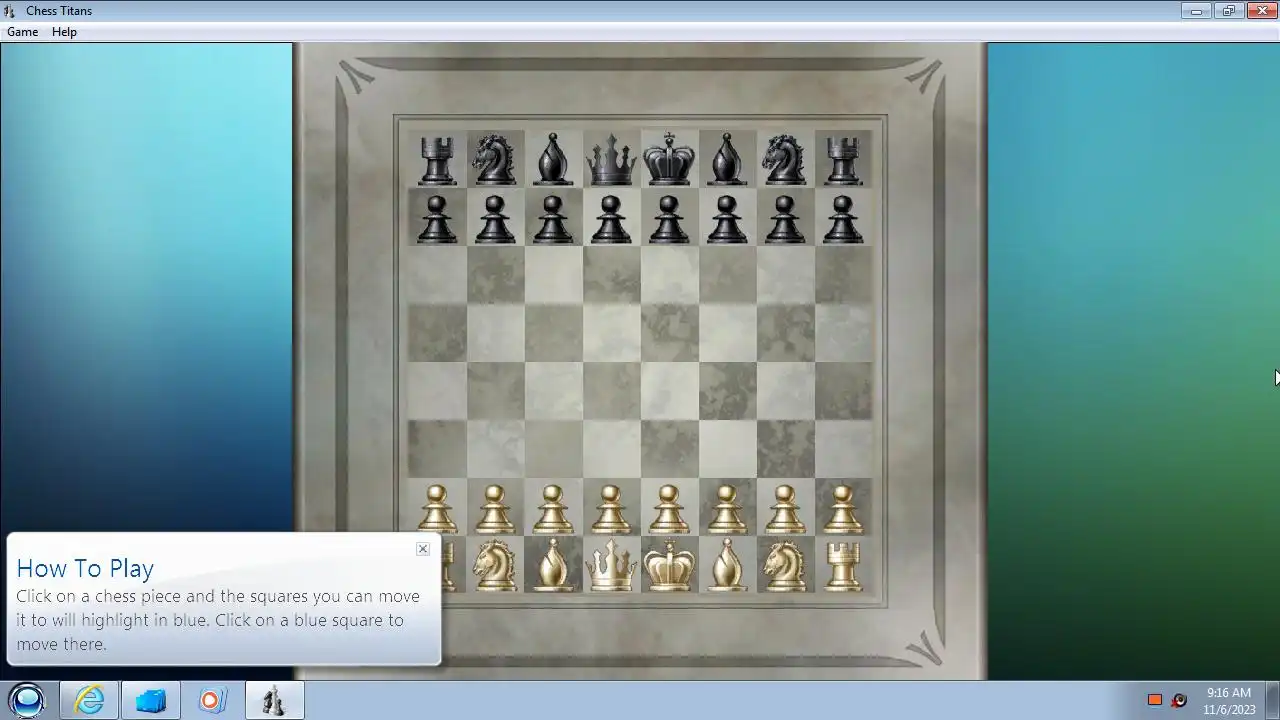
Task: Click the Show Desktop strip
Action: coord(1272,700)
